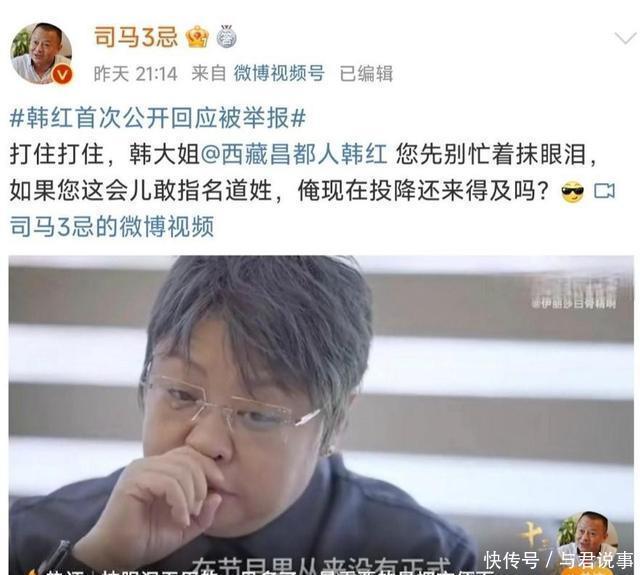The image size is (640, 575).
Task: Click the gold plus icon in video
Action: pyautogui.click(x=531, y=534)
